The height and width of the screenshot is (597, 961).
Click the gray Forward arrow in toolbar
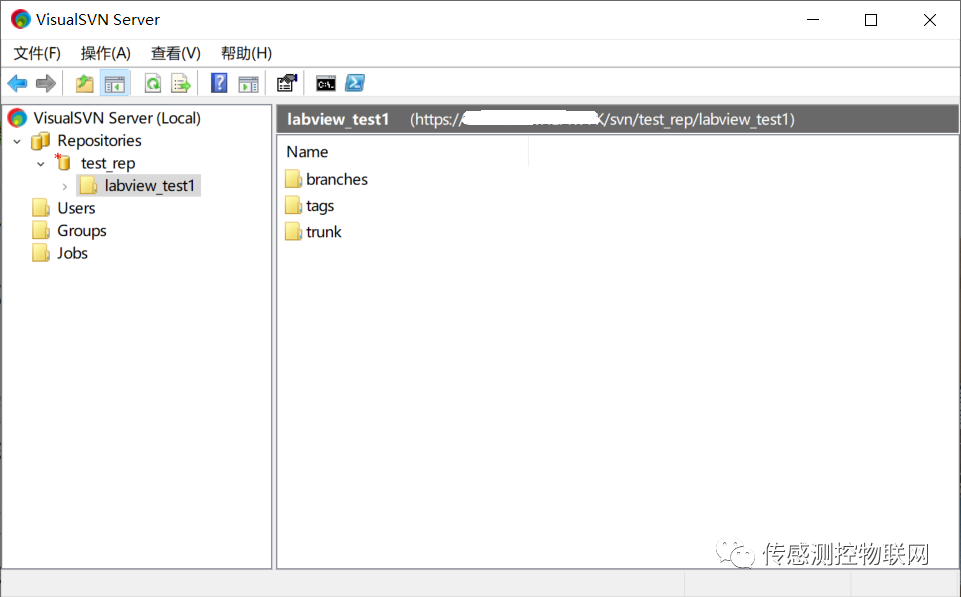46,83
